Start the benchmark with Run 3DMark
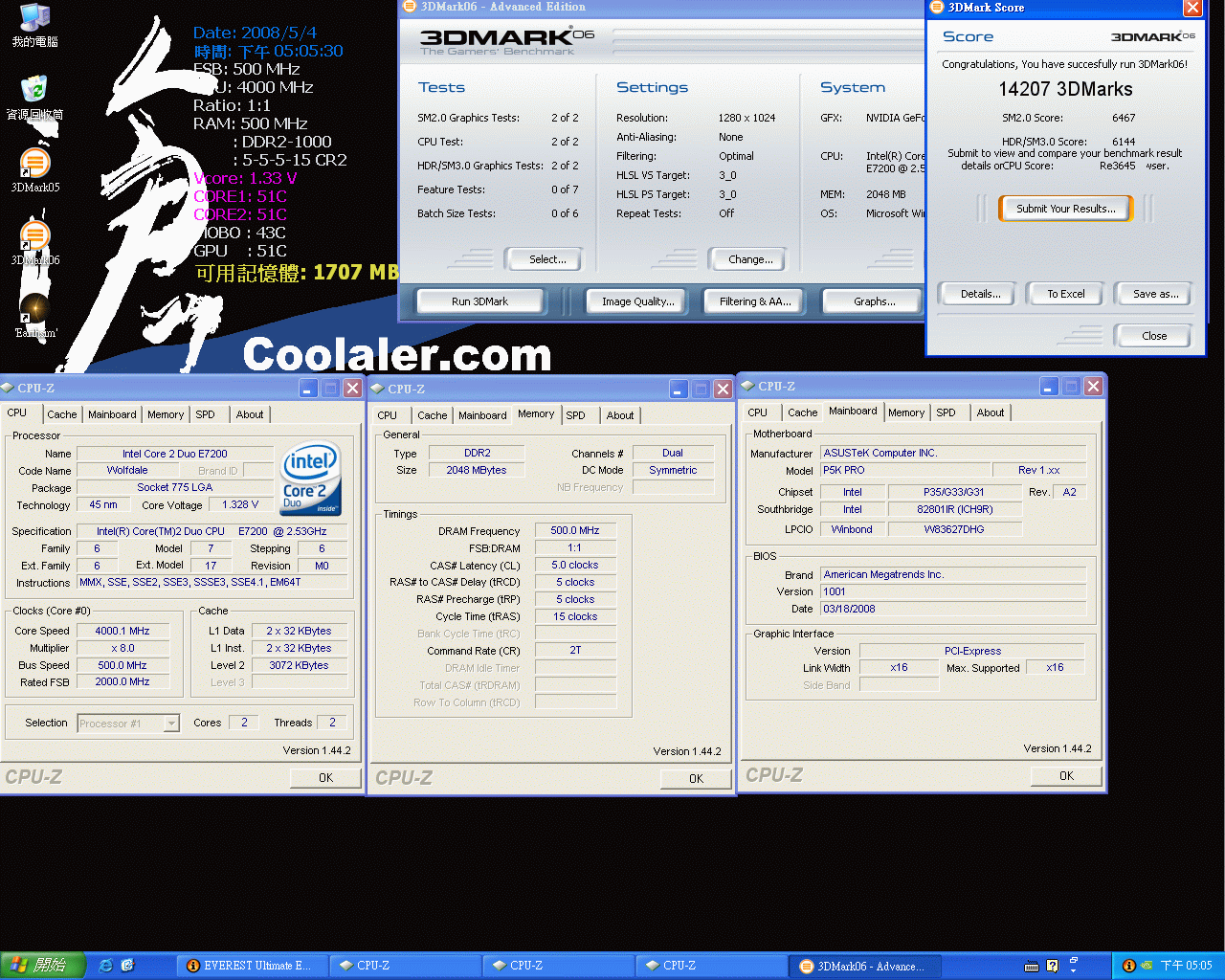Image resolution: width=1225 pixels, height=980 pixels. [479, 301]
